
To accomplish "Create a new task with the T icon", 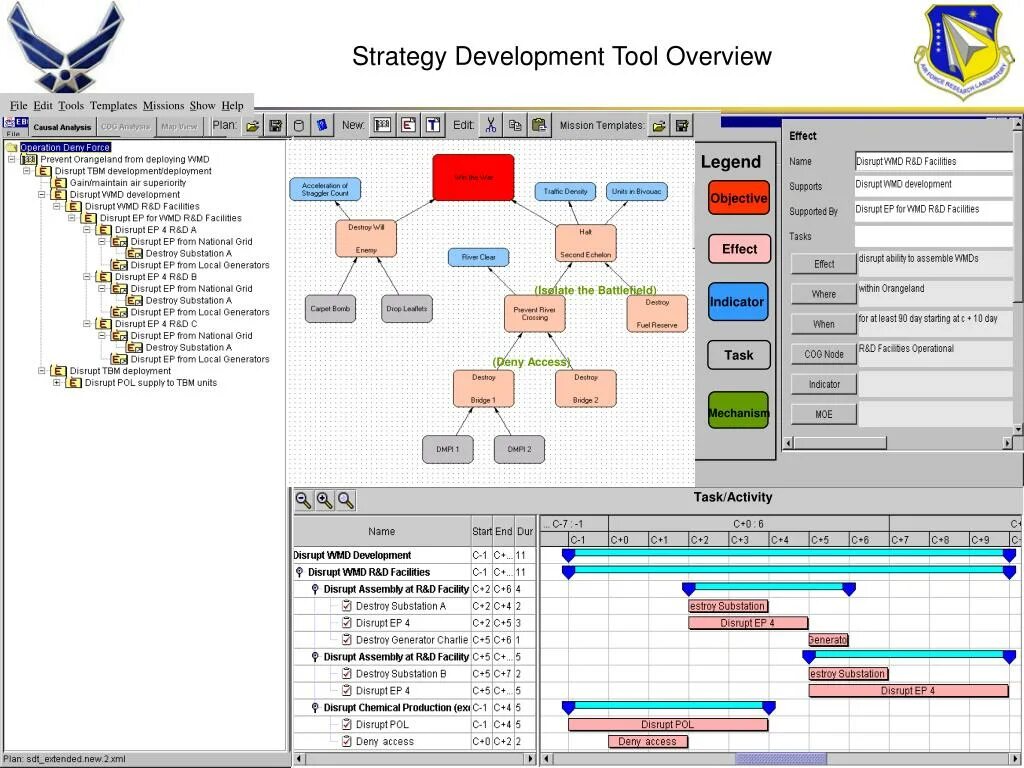I will click(x=433, y=125).
